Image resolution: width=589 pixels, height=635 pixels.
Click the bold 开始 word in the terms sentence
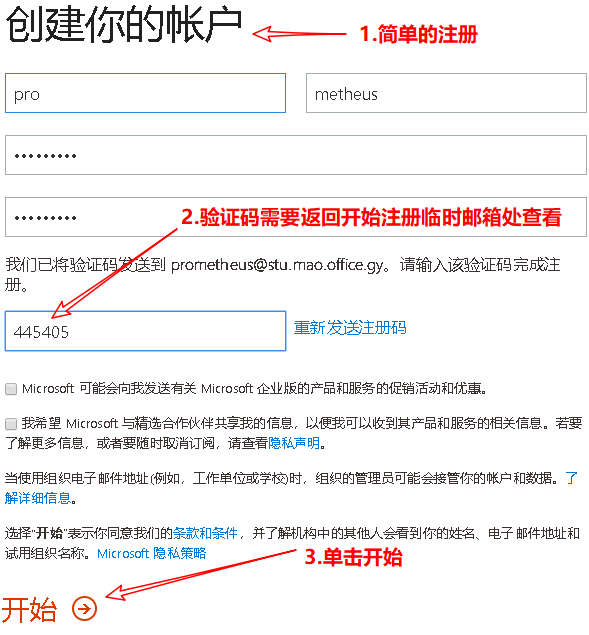click(x=49, y=533)
